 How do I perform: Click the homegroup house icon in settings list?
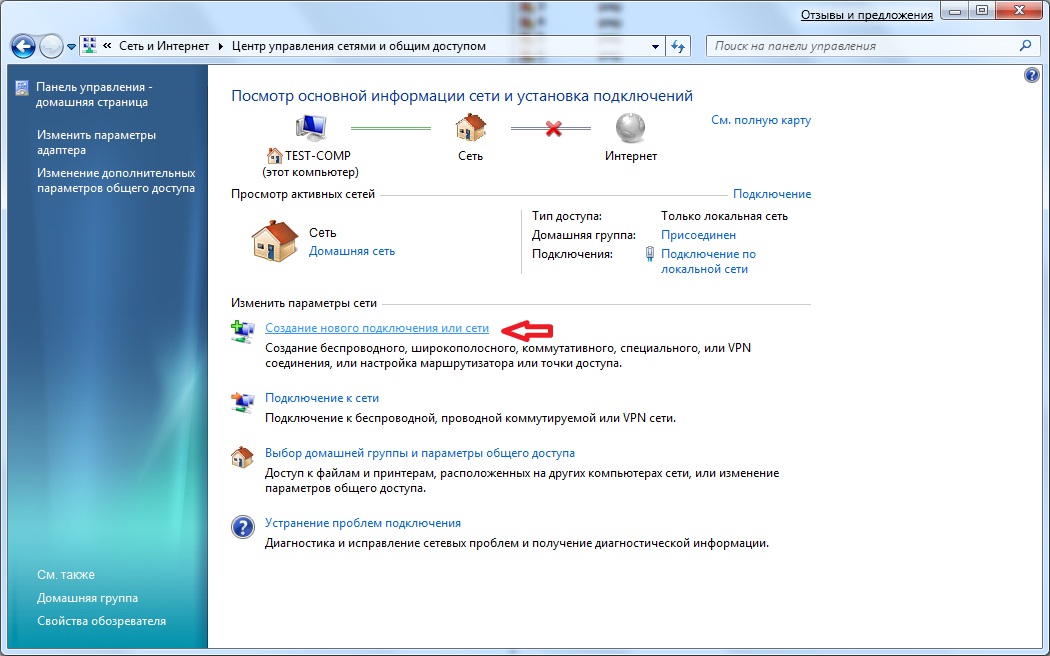242,457
